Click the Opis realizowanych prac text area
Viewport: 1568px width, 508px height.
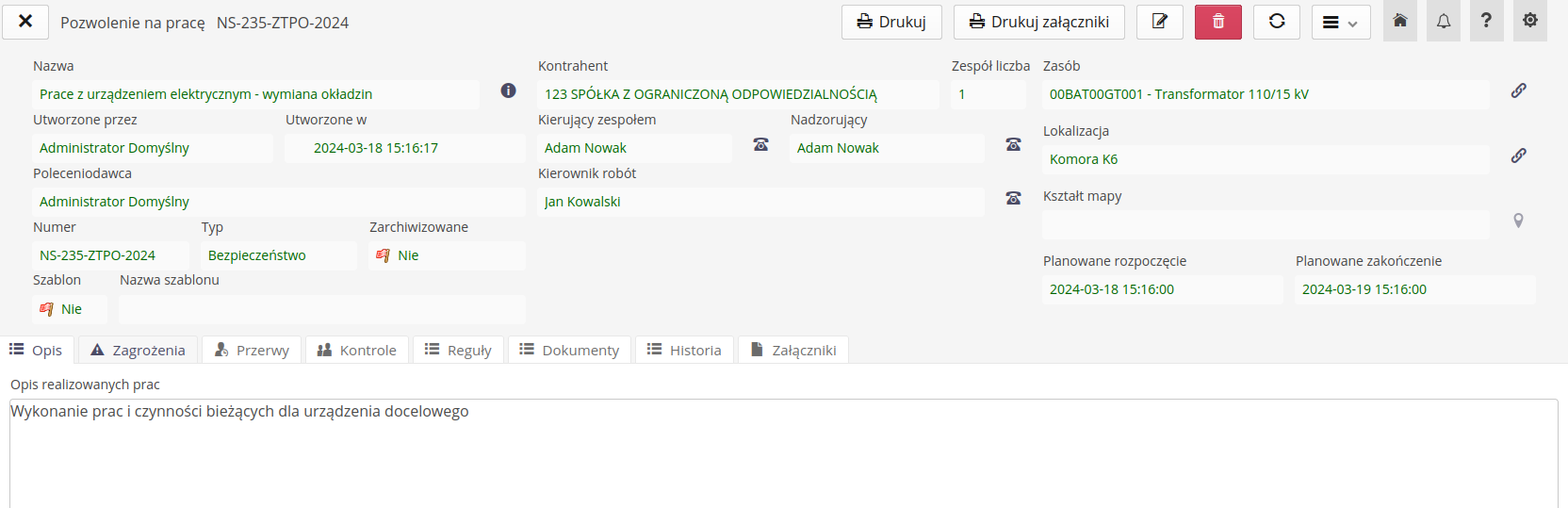coord(782,452)
